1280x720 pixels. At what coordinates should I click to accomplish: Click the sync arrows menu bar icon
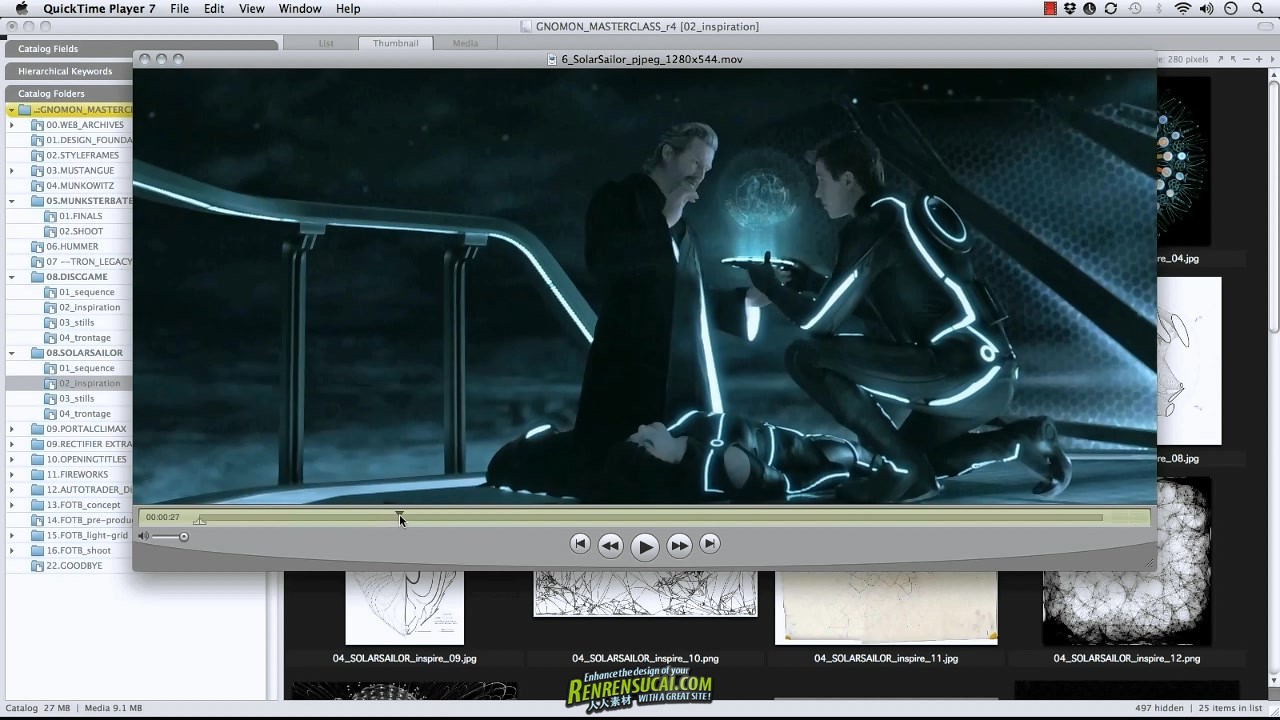click(x=1111, y=9)
